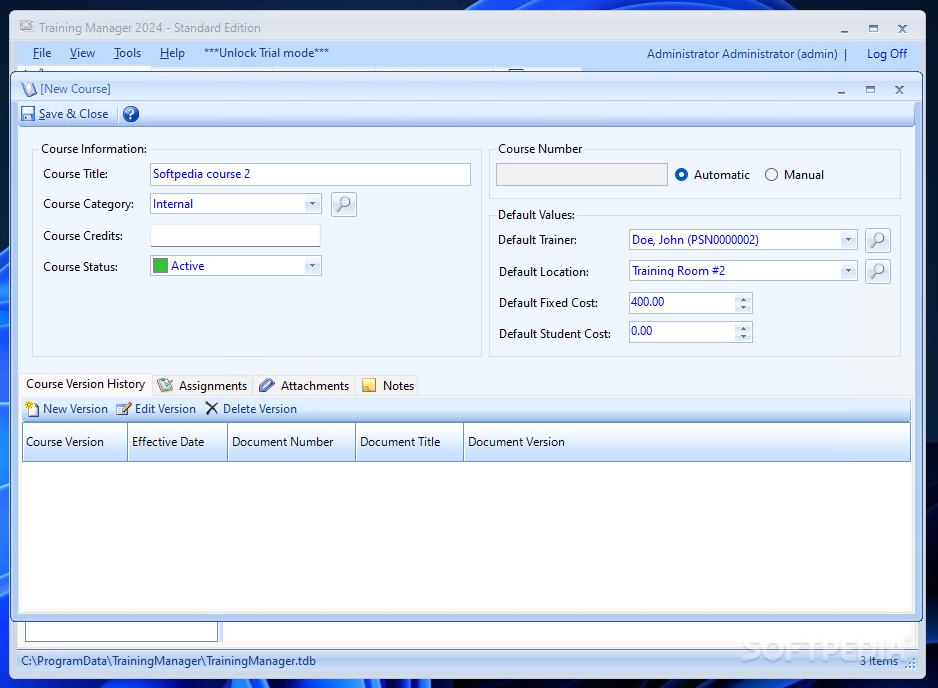Click the New Version document icon
The height and width of the screenshot is (688, 938).
(x=32, y=409)
